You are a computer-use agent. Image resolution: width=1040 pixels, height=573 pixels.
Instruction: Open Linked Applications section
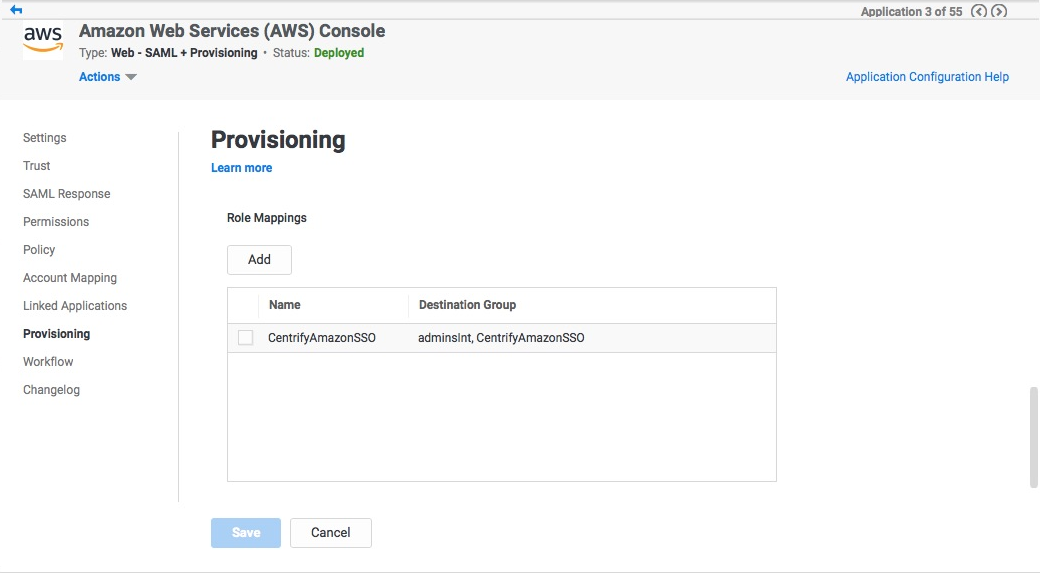tap(75, 306)
